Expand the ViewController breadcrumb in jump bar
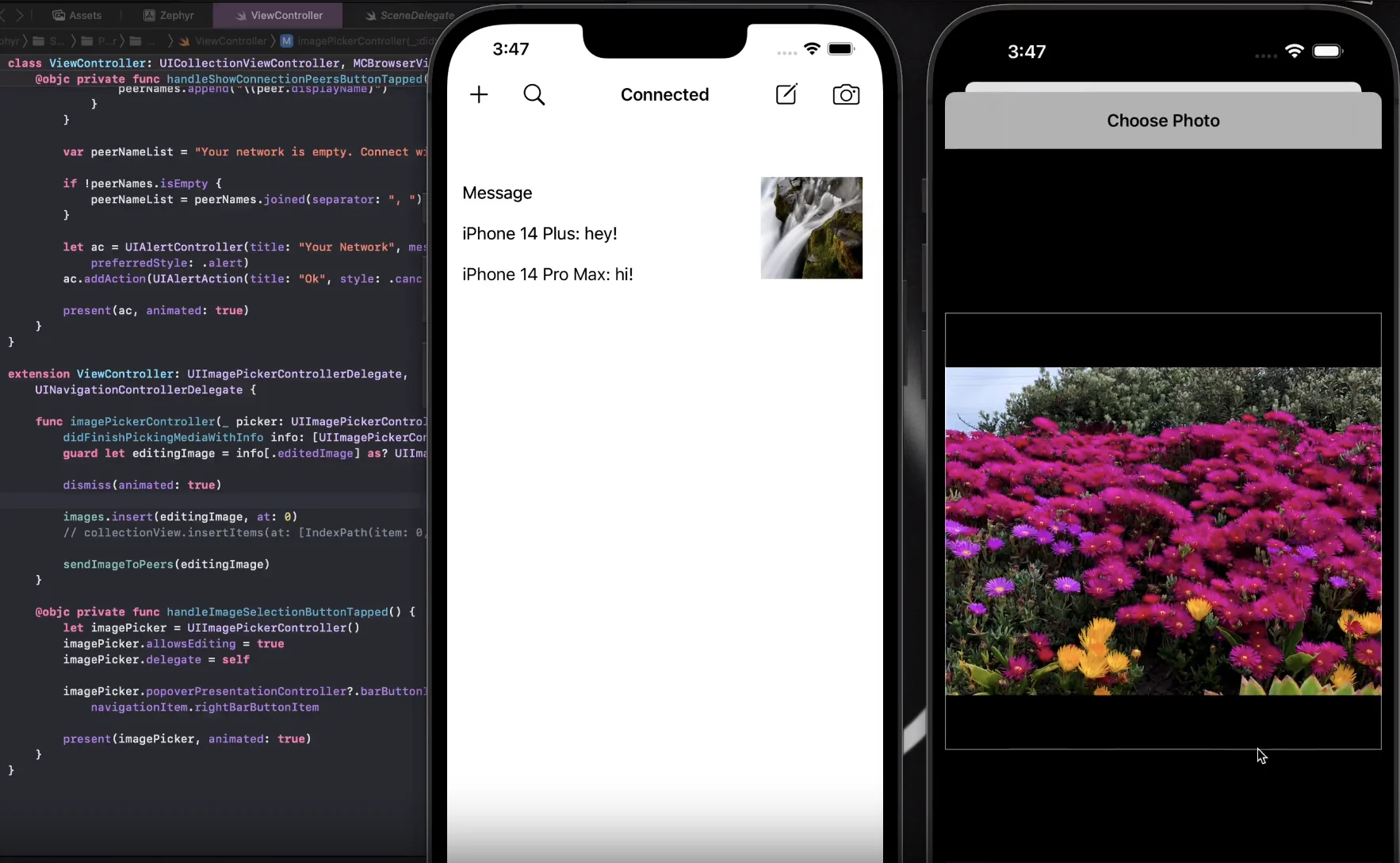The height and width of the screenshot is (863, 1400). coord(230,41)
